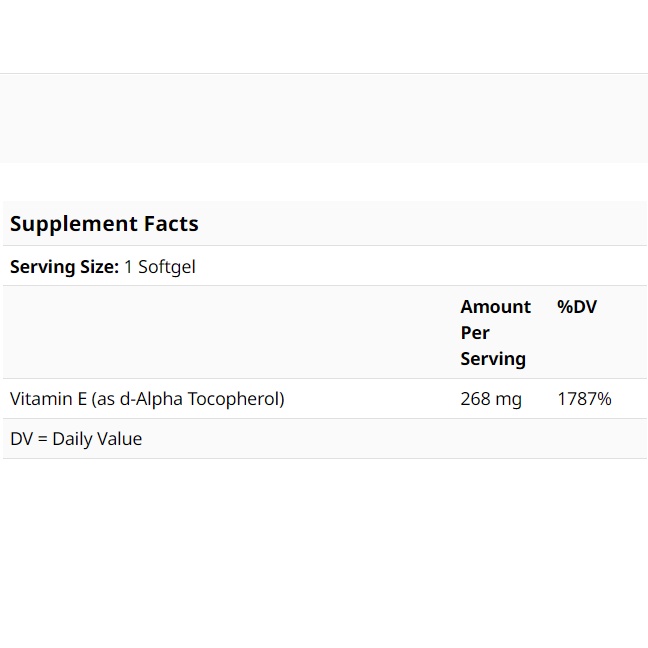Click the word Tocopherol in ingredient row
This screenshot has width=648, height=648.
(236, 399)
